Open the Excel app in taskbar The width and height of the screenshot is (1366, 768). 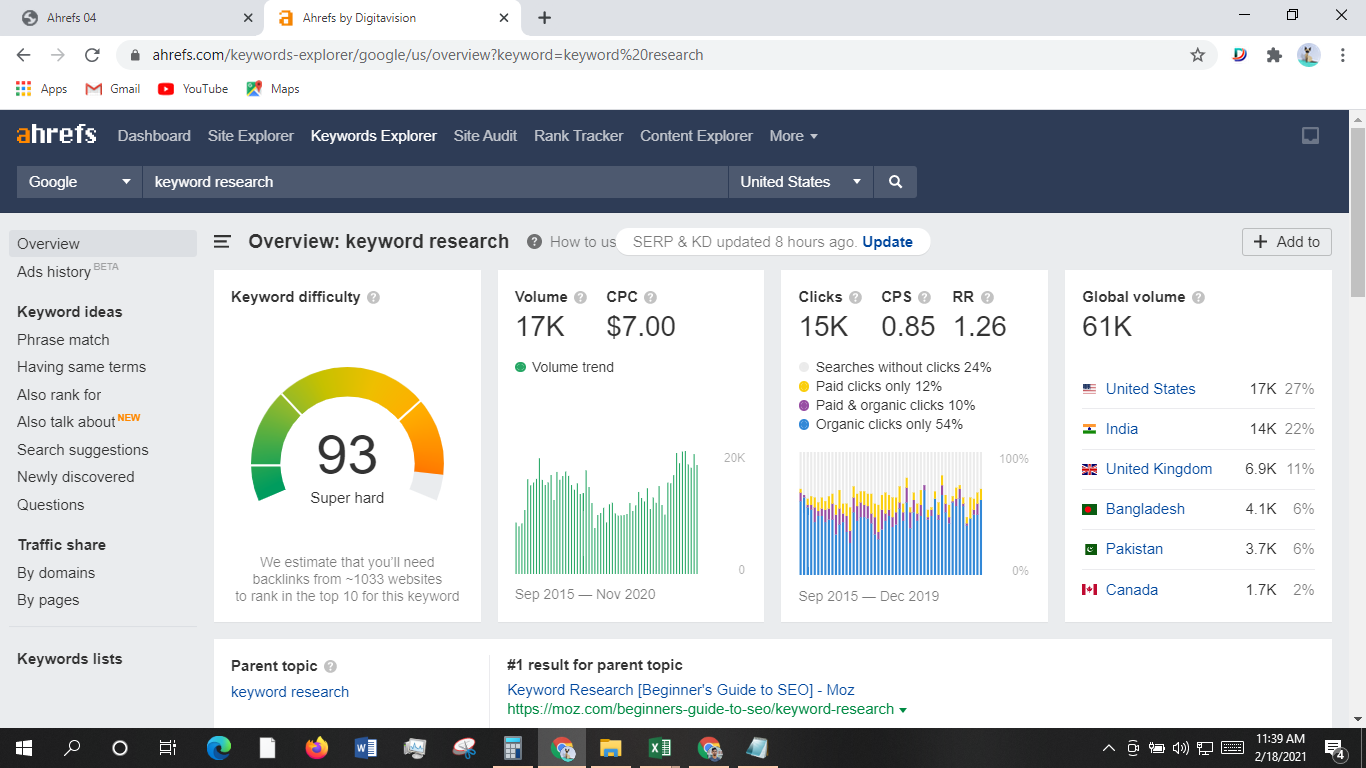click(660, 748)
